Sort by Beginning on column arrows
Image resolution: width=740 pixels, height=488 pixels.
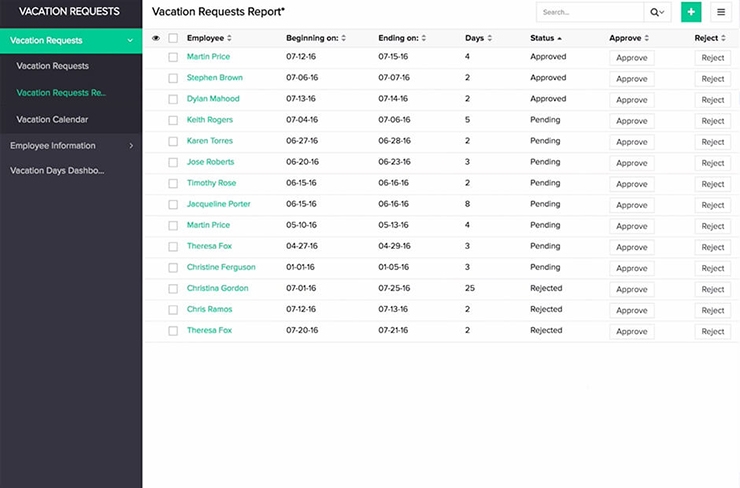click(344, 38)
